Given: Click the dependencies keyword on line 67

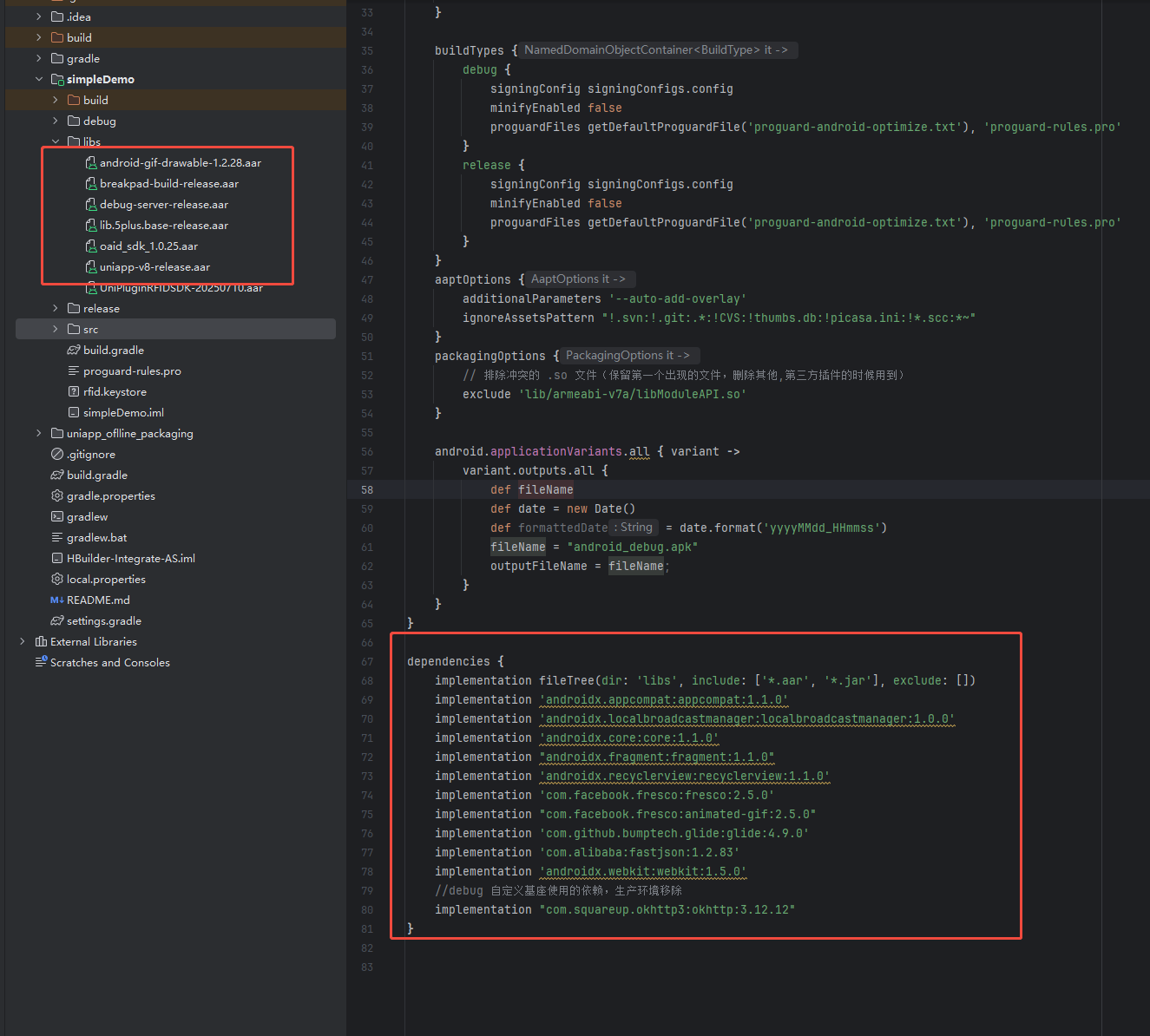Looking at the screenshot, I should [449, 661].
